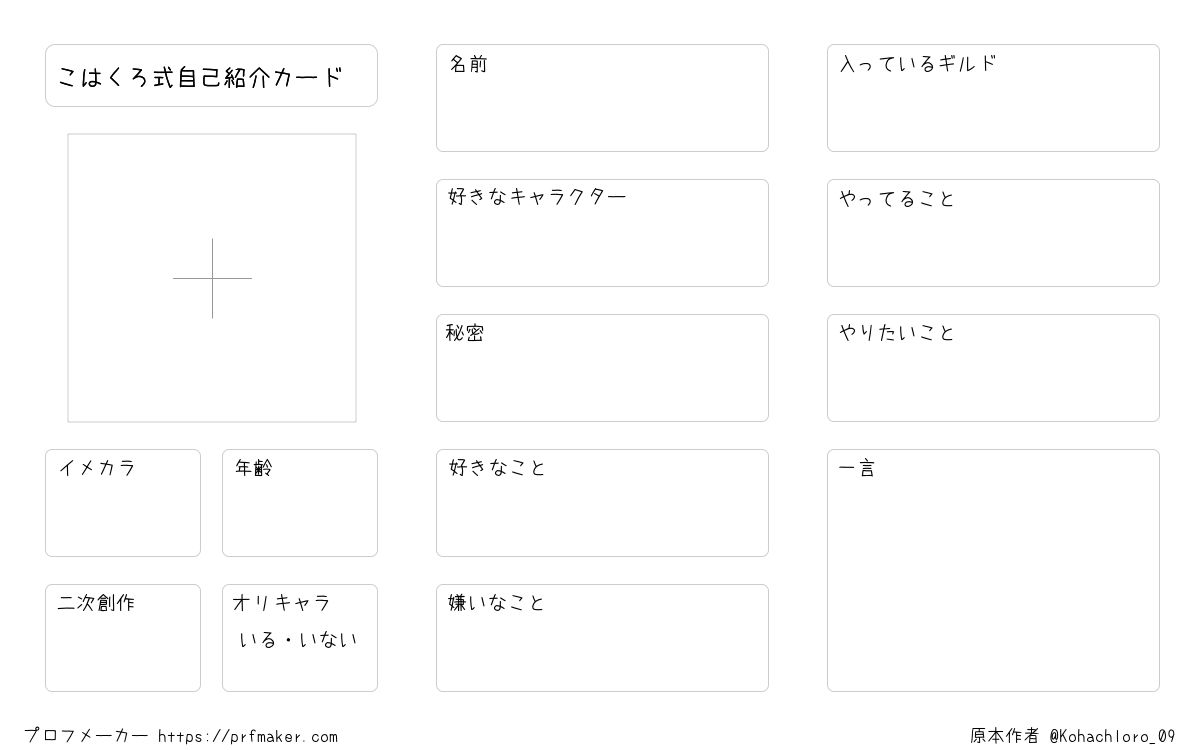Click the 原本作者 credit label
The height and width of the screenshot is (750, 1200).
(1005, 736)
